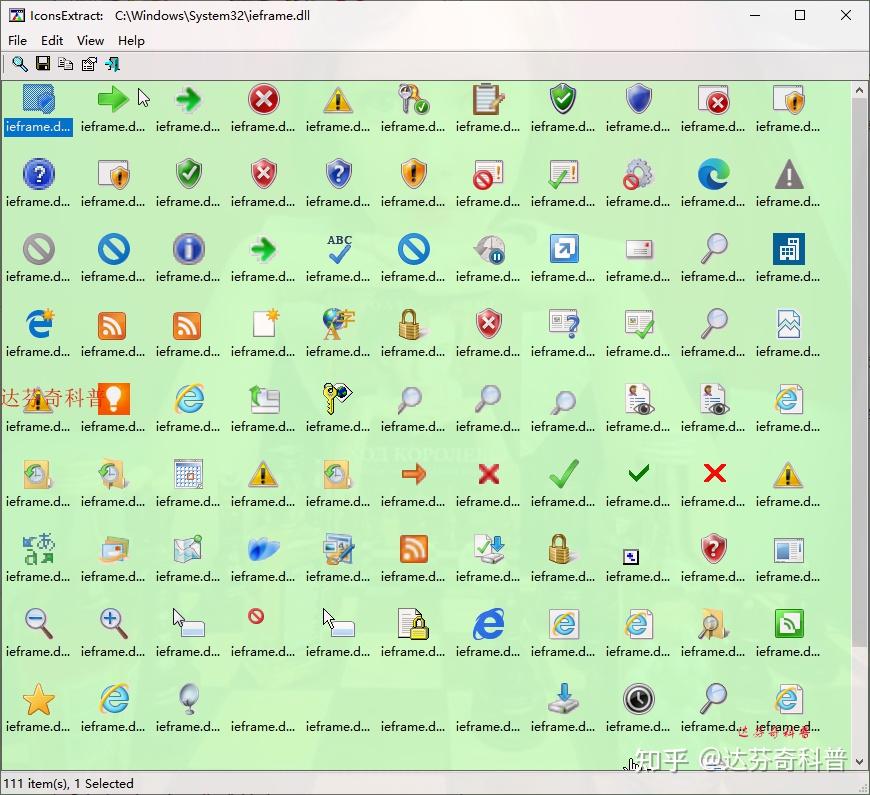Open the View menu
This screenshot has width=870, height=795.
(90, 40)
